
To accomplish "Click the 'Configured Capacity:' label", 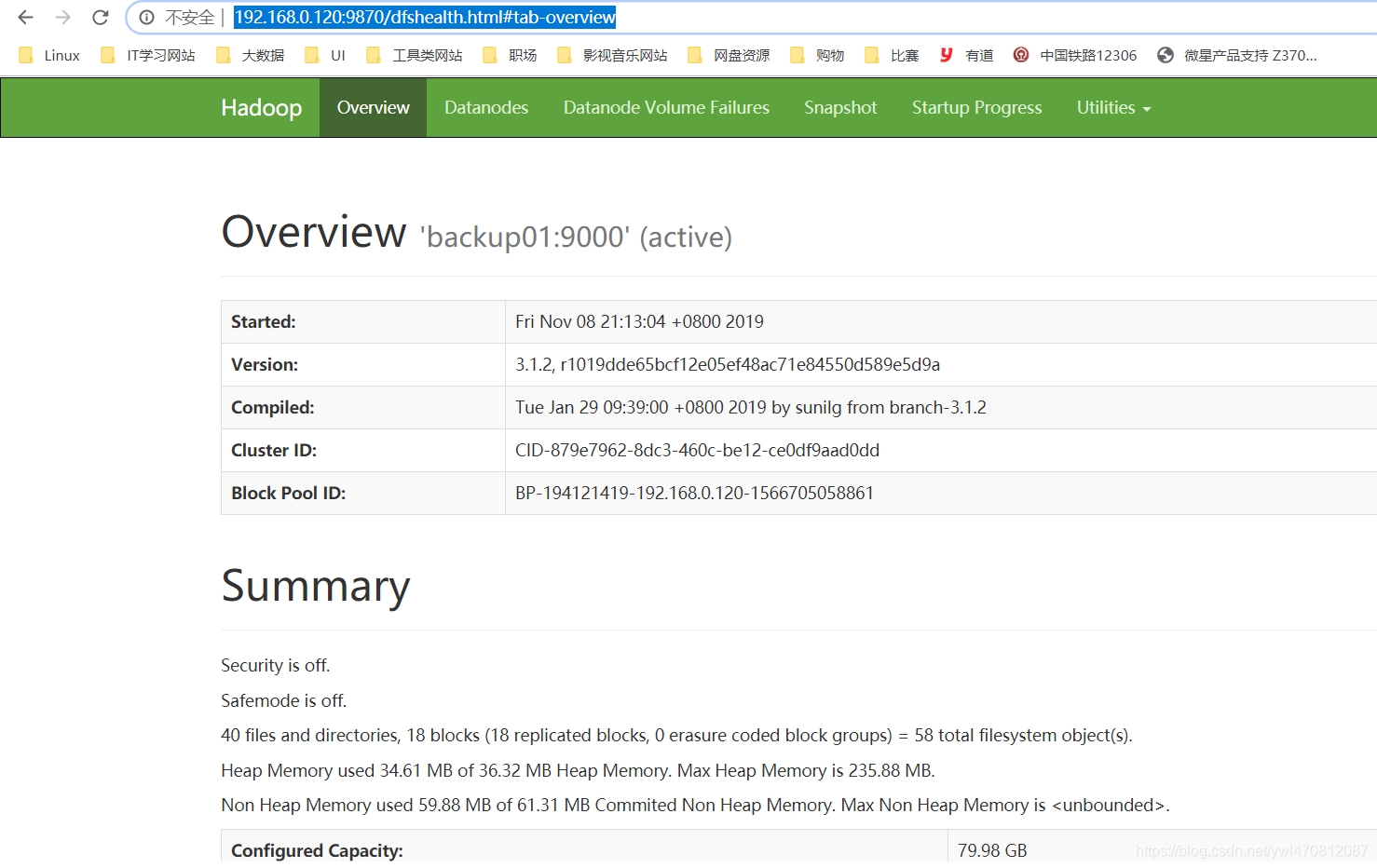I will click(x=317, y=850).
